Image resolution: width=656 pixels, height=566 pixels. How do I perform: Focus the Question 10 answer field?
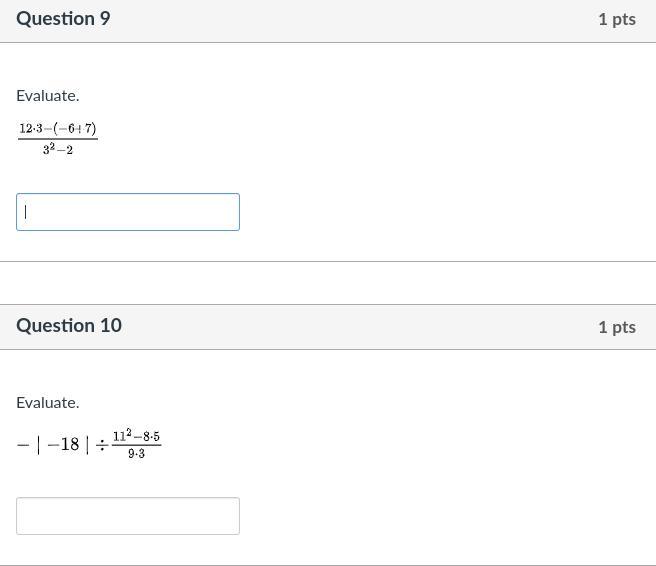127,516
